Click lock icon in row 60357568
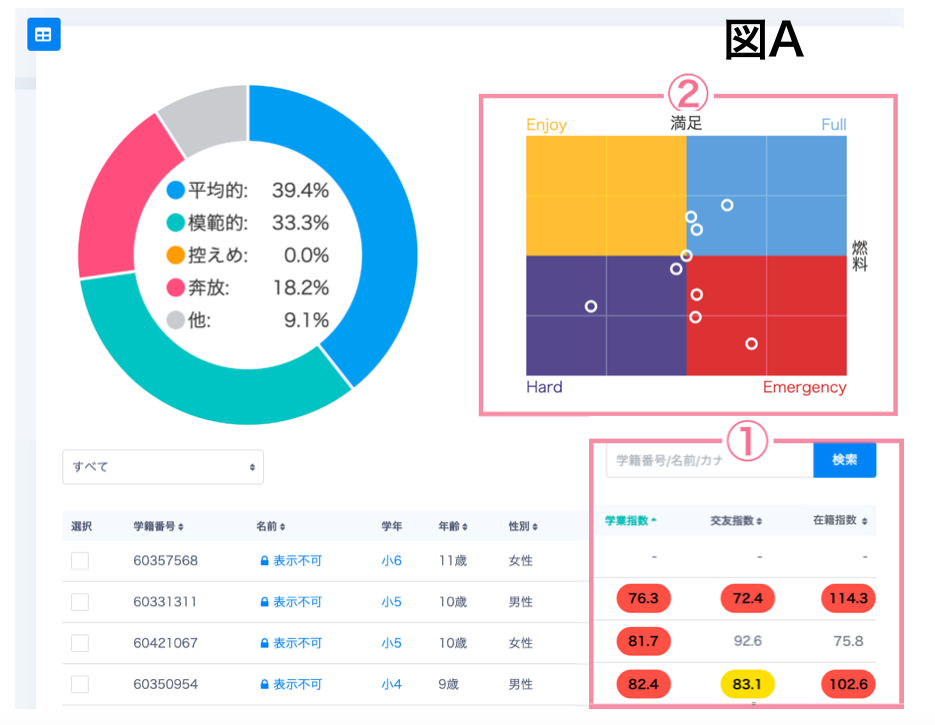The height and width of the screenshot is (725, 935). pyautogui.click(x=264, y=560)
